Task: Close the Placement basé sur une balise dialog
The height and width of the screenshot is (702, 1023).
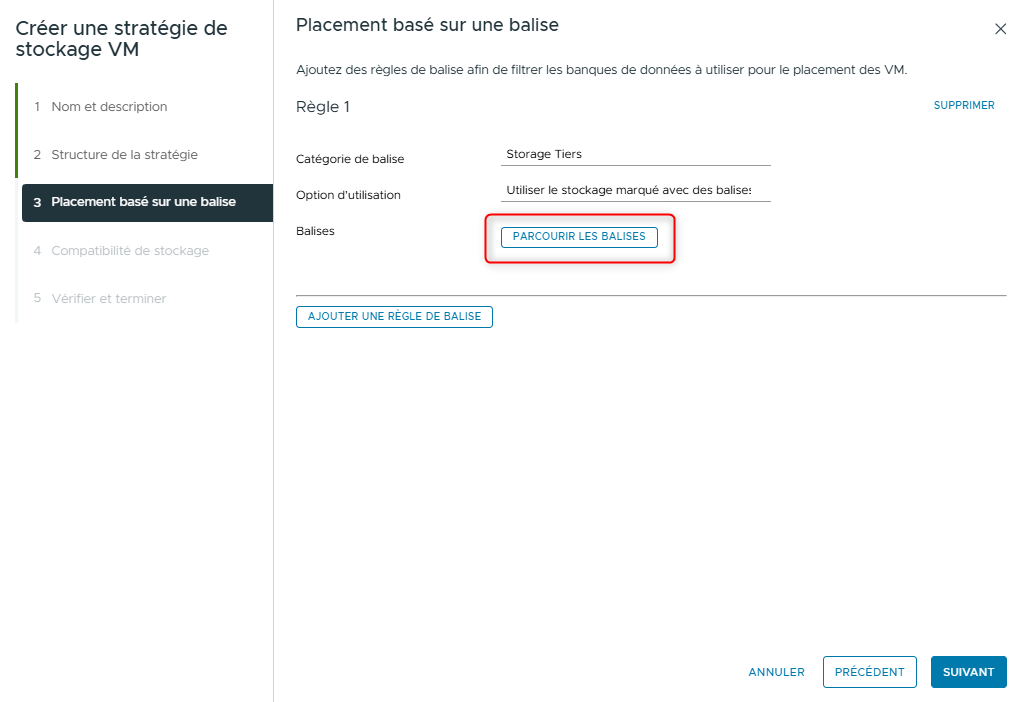Action: tap(1000, 29)
